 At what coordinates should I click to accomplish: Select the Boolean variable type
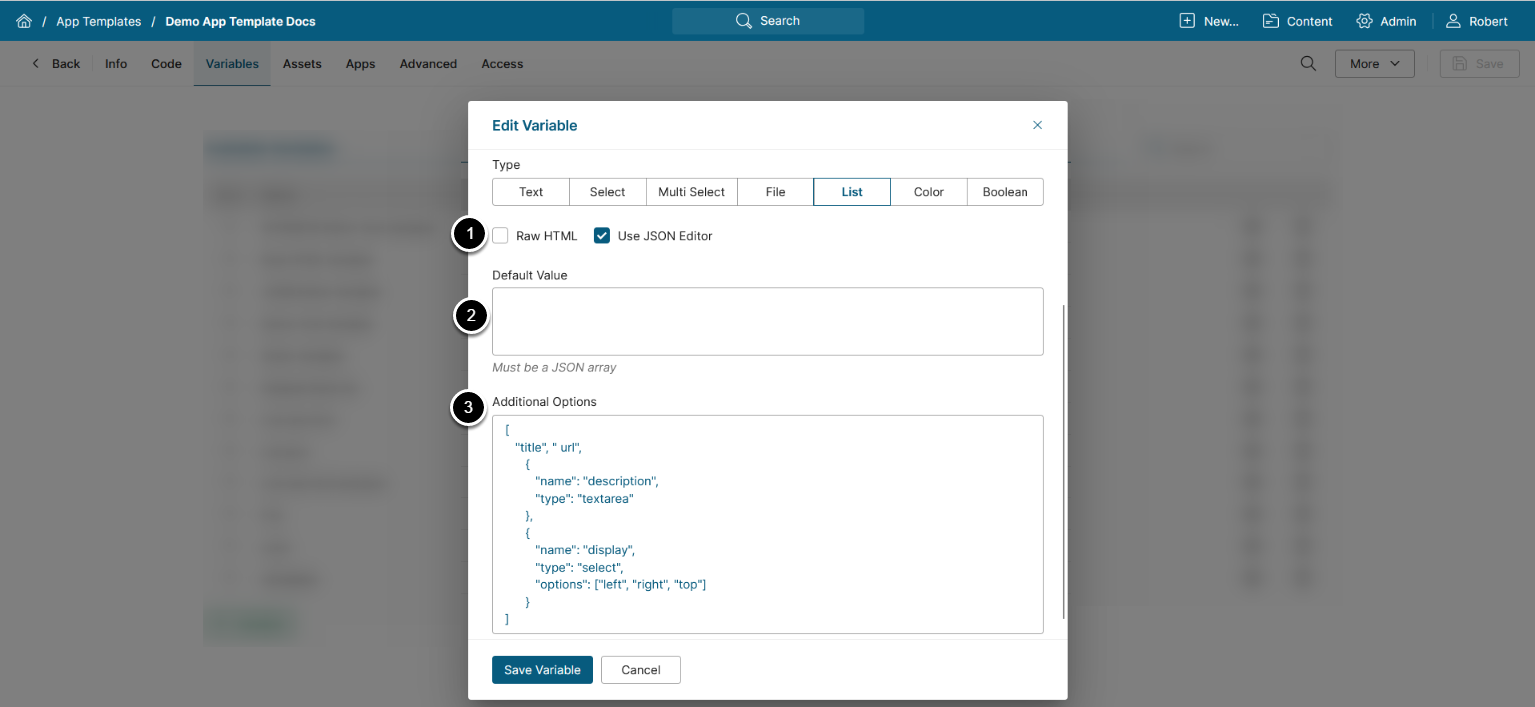tap(1005, 192)
